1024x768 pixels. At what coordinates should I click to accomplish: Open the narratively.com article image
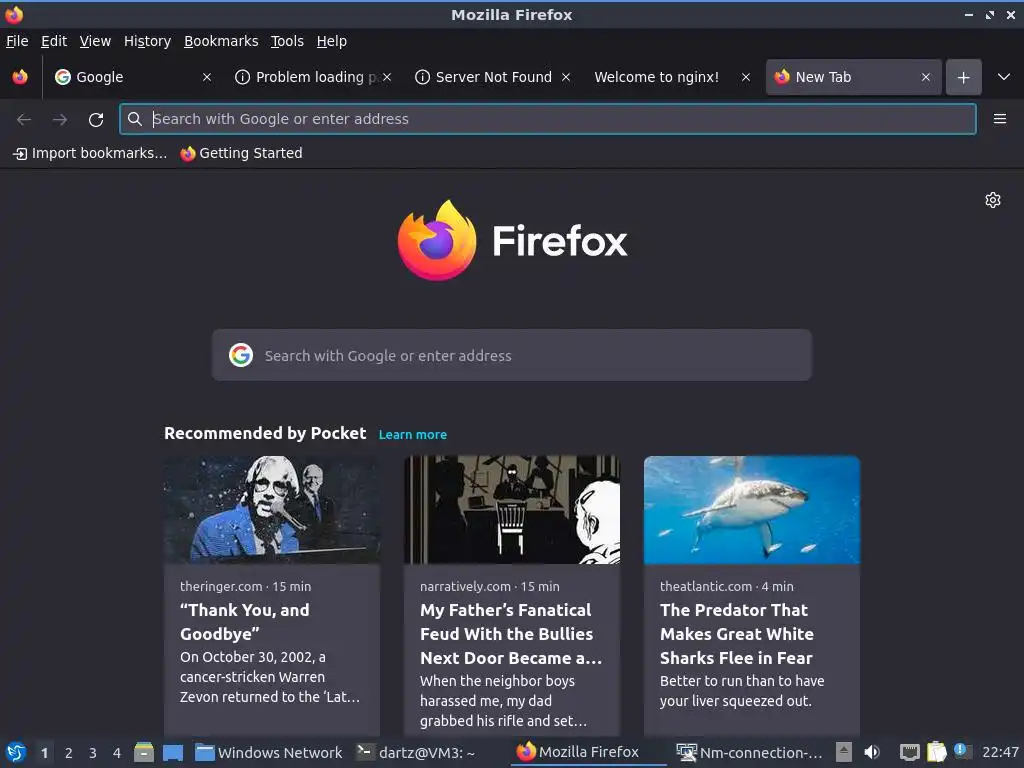[512, 509]
